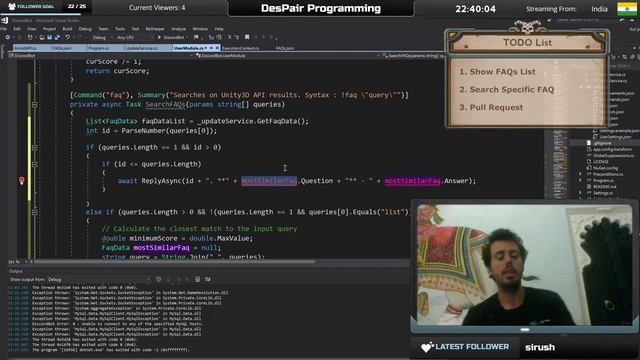Viewport: 640px width, 360px height.
Task: Select NuGet.config in Solution Explorer
Action: 605,168
